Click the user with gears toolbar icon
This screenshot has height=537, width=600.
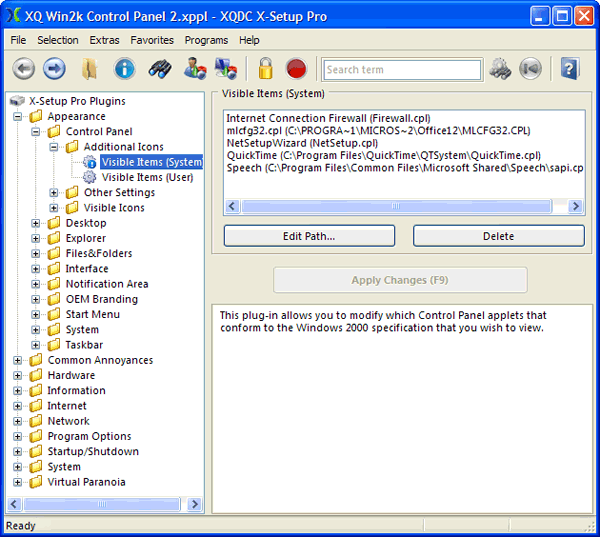pos(195,69)
